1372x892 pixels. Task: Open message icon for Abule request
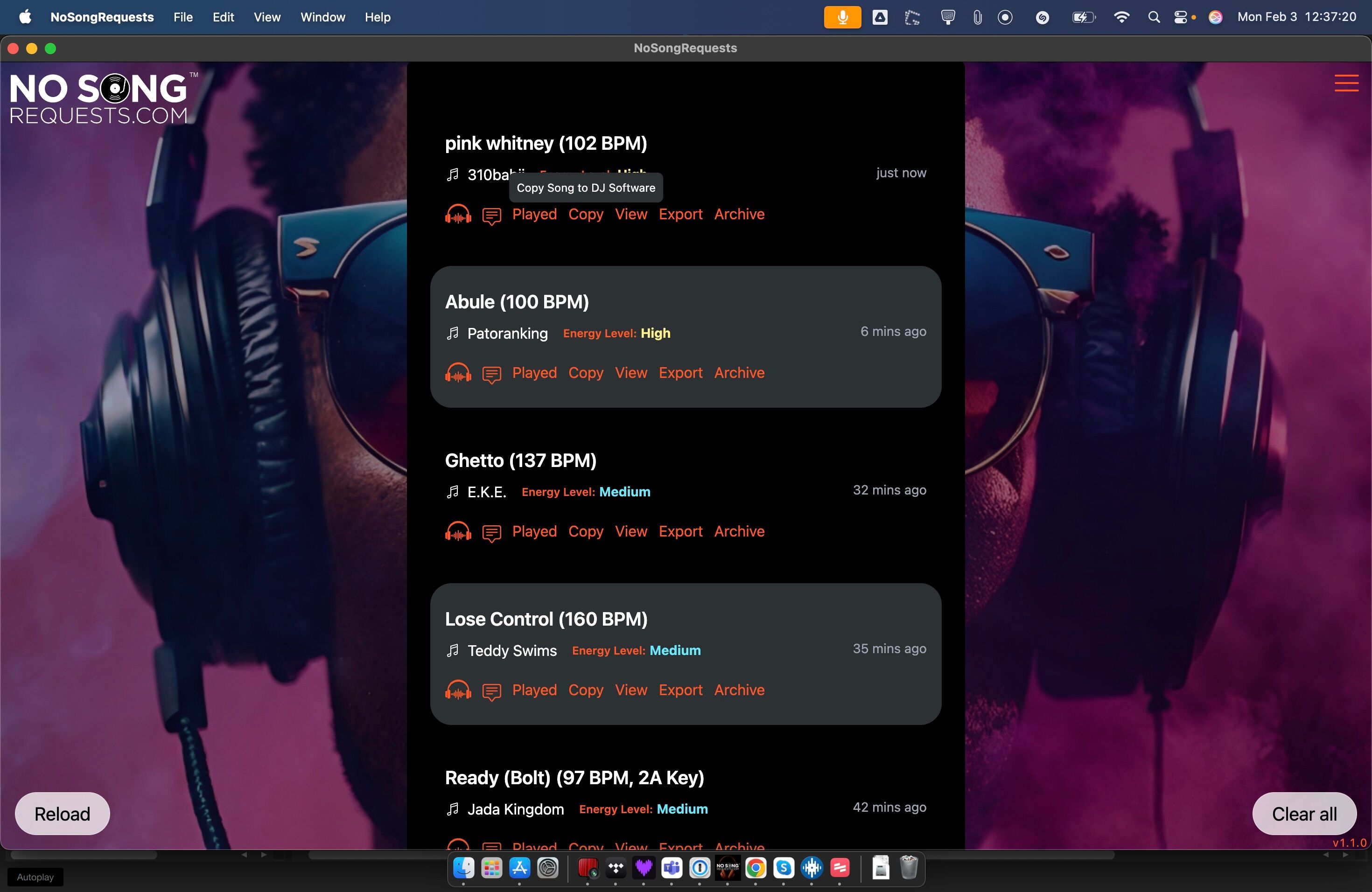[x=491, y=374]
